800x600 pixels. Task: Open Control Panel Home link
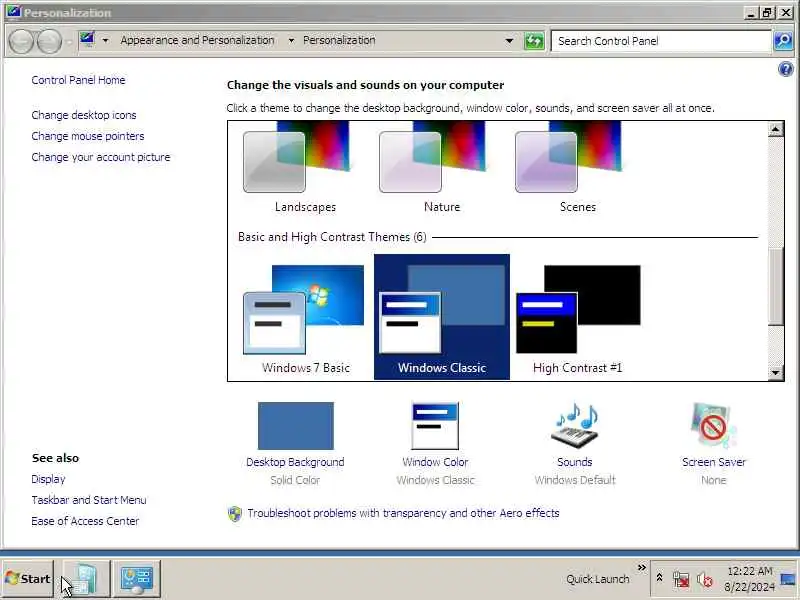point(78,80)
